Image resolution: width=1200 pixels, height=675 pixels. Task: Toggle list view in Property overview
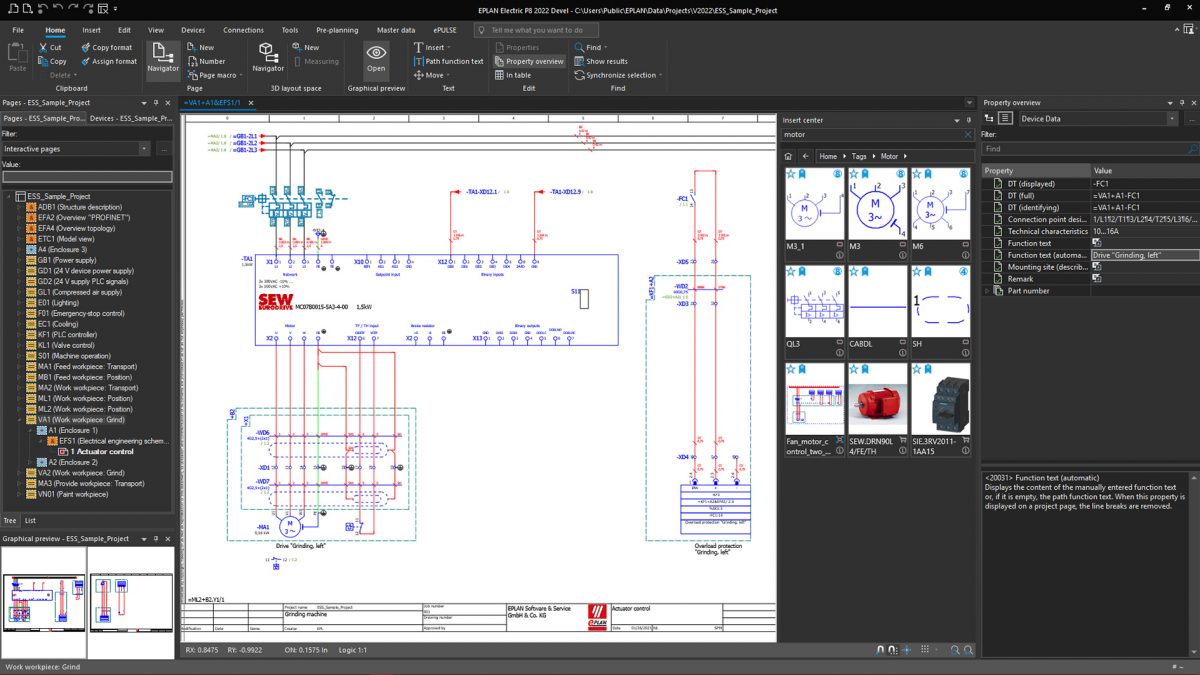(1005, 119)
